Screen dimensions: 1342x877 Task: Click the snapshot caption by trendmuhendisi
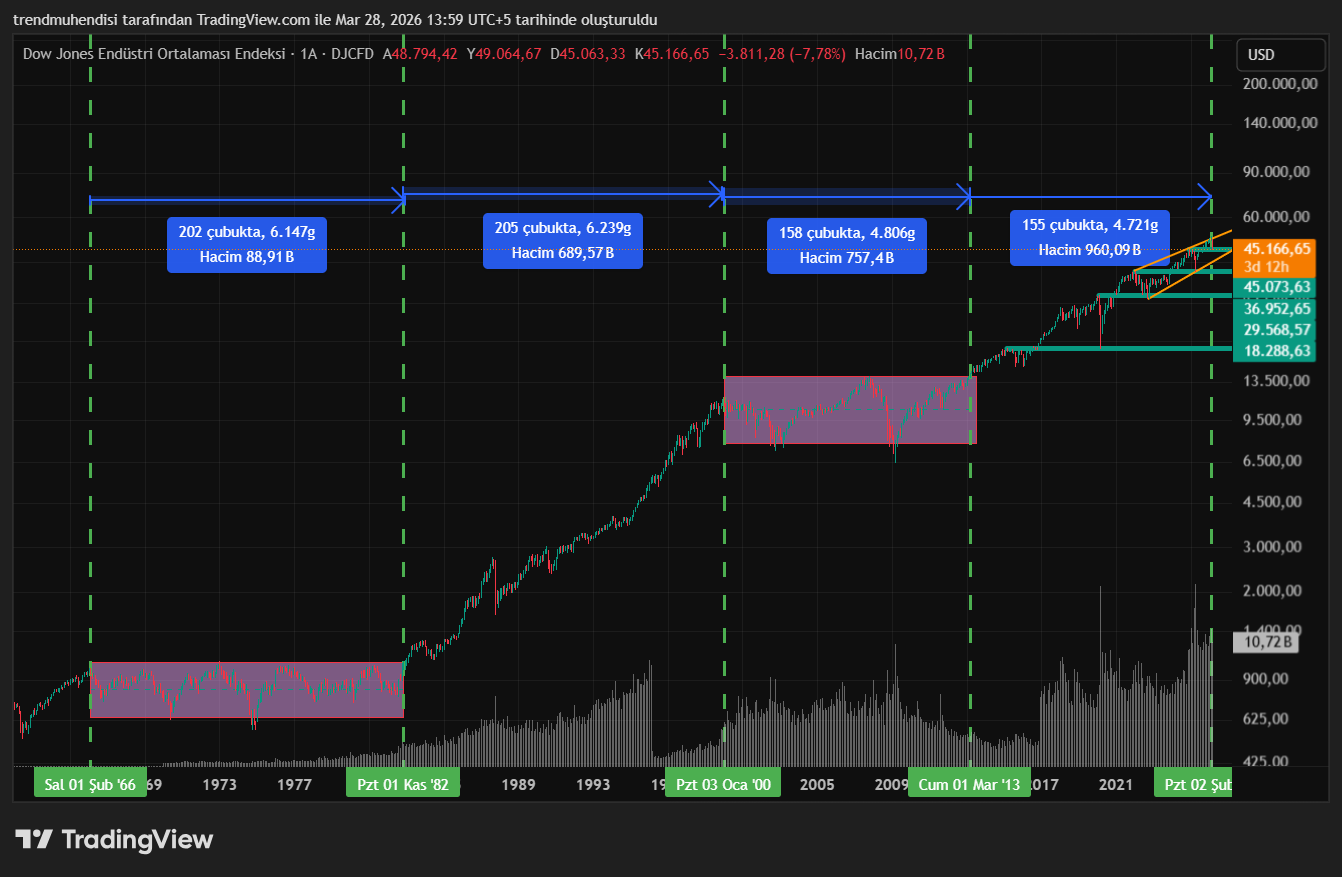tap(335, 19)
